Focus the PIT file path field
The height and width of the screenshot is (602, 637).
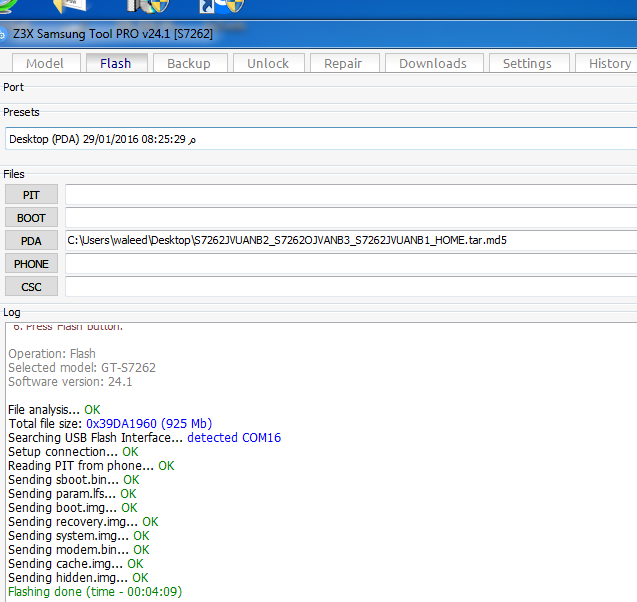(x=351, y=195)
